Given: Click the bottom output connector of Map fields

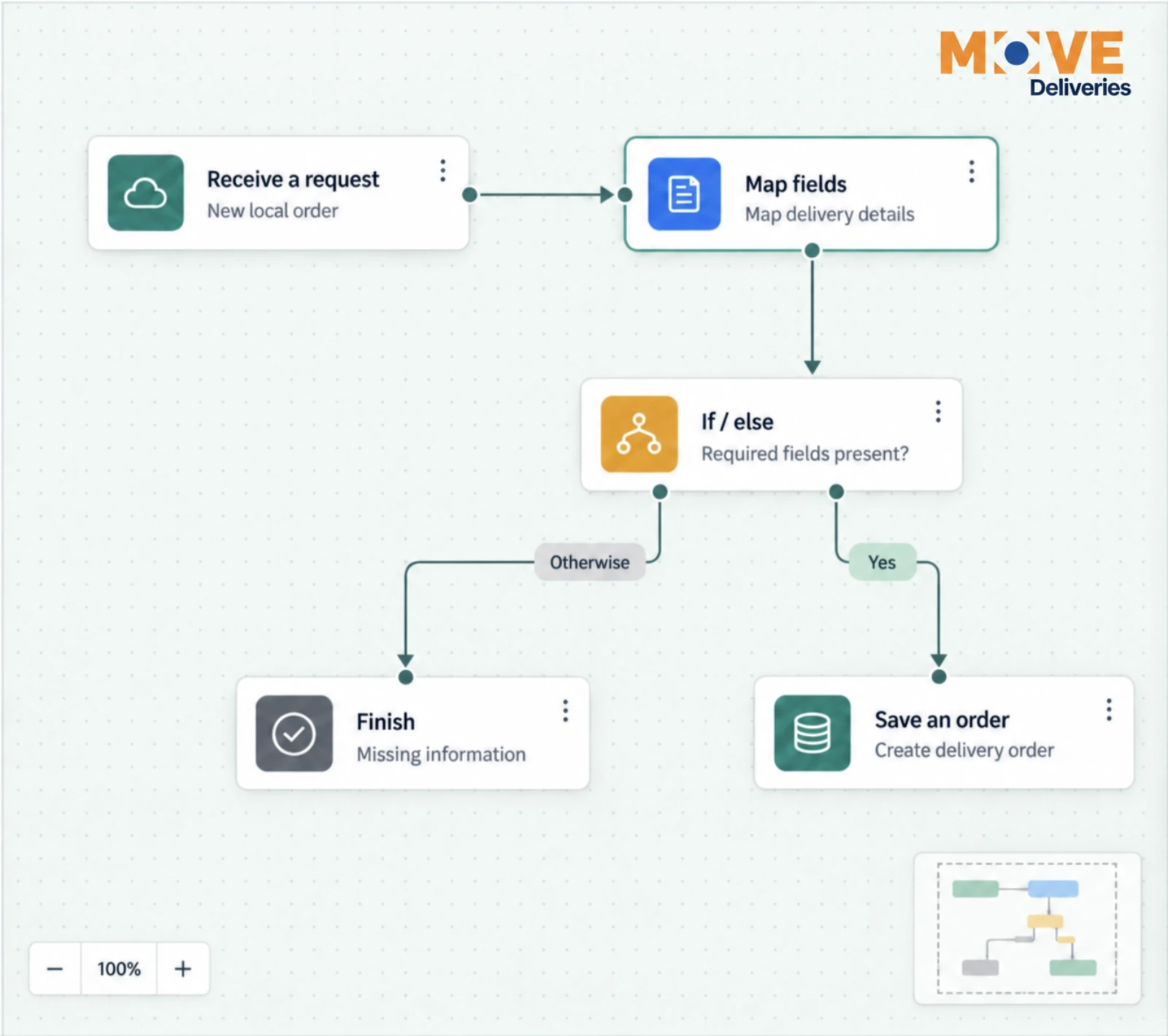Looking at the screenshot, I should point(812,251).
